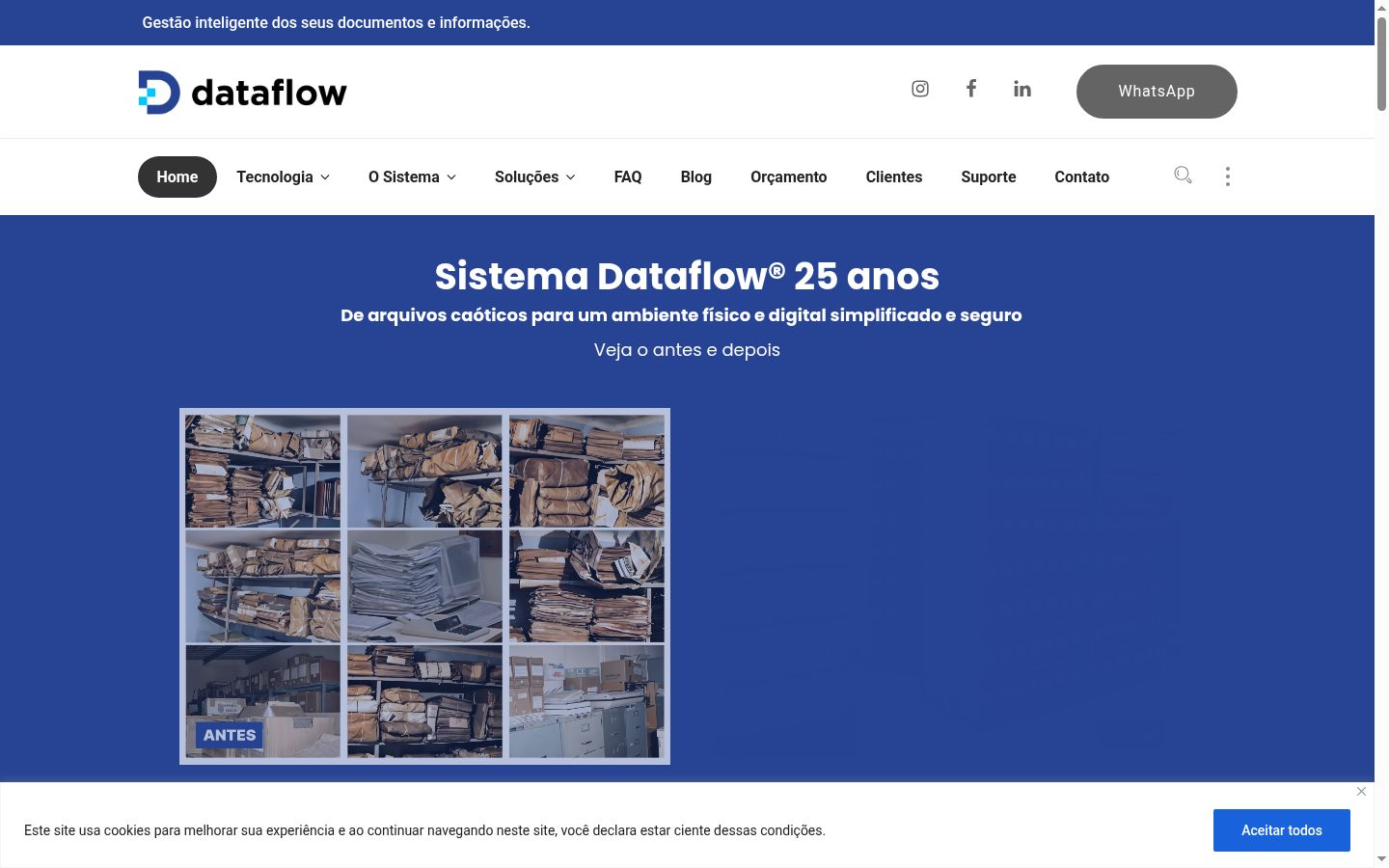The width and height of the screenshot is (1389, 868).
Task: Expand the O Sistema dropdown menu
Action: [412, 176]
